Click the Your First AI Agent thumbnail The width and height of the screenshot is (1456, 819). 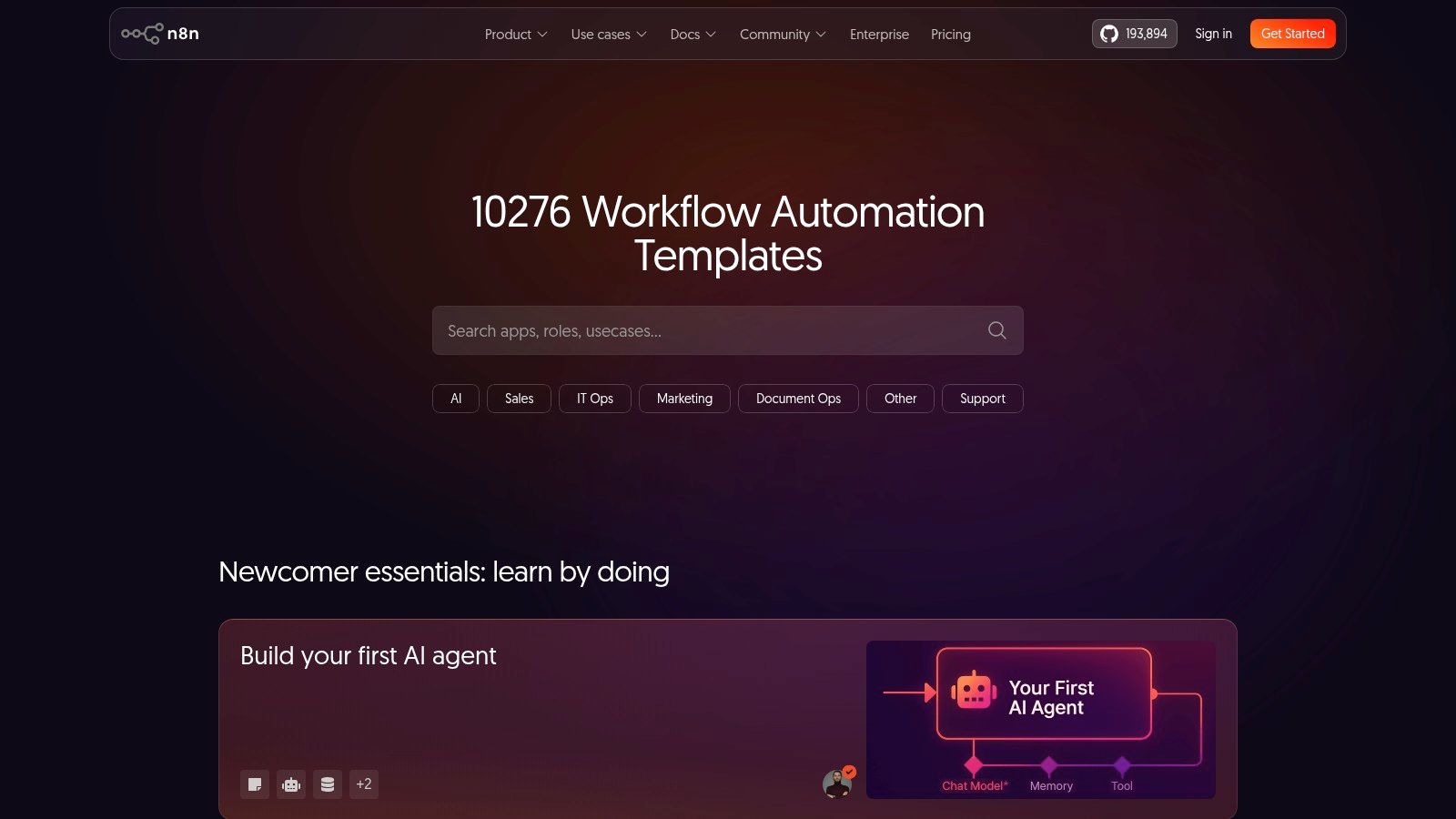(1041, 720)
